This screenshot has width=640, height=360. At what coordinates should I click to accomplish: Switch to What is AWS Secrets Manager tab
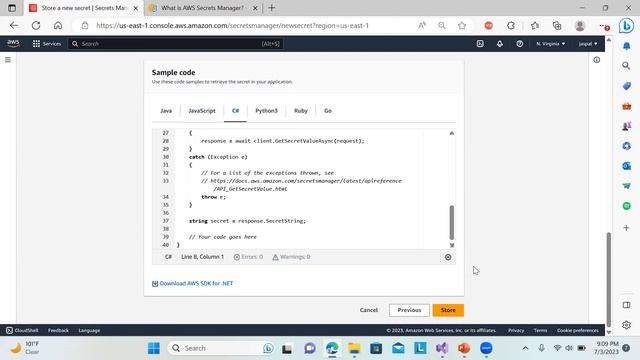point(202,8)
